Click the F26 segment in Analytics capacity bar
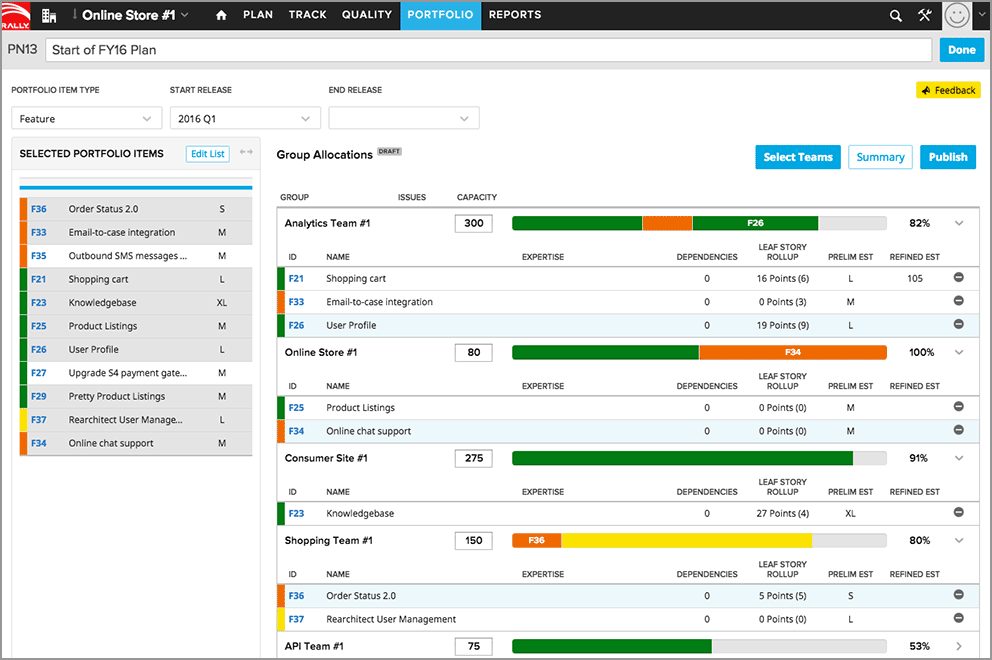 (755, 223)
